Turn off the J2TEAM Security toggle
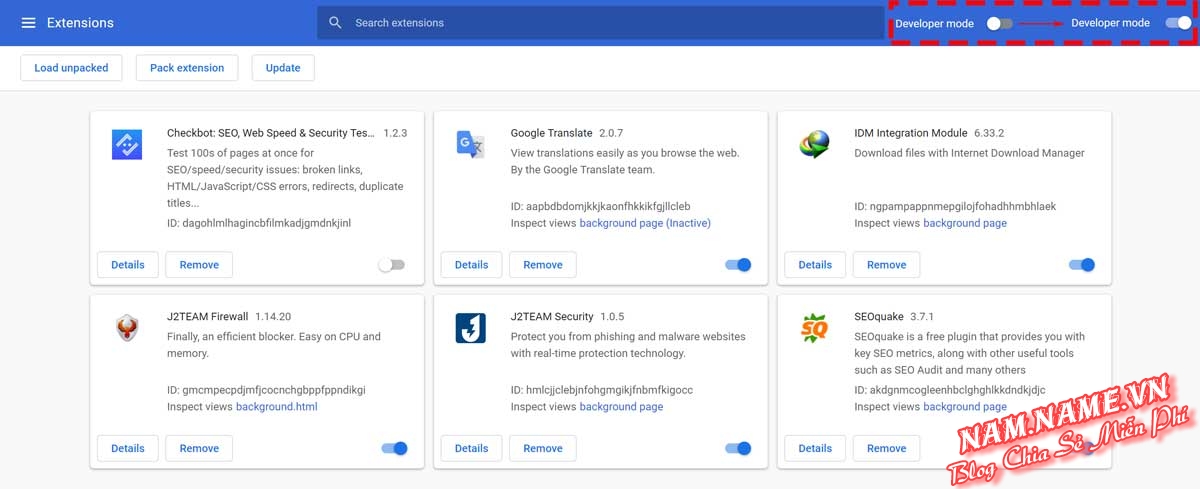The width and height of the screenshot is (1200, 489). tap(738, 449)
